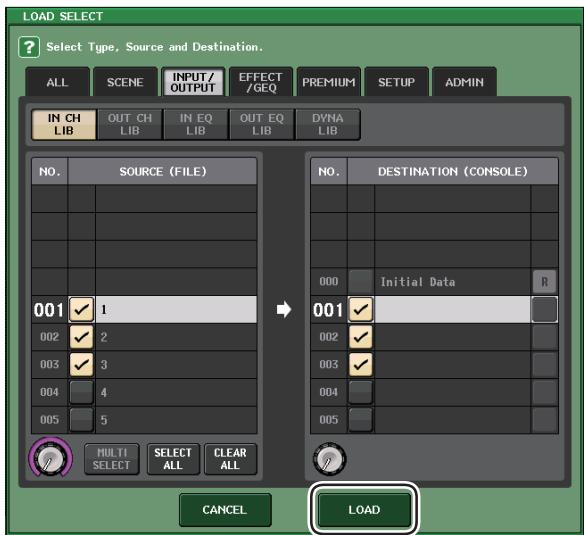Select source file name '4' row
The image size is (584, 535).
176,392
